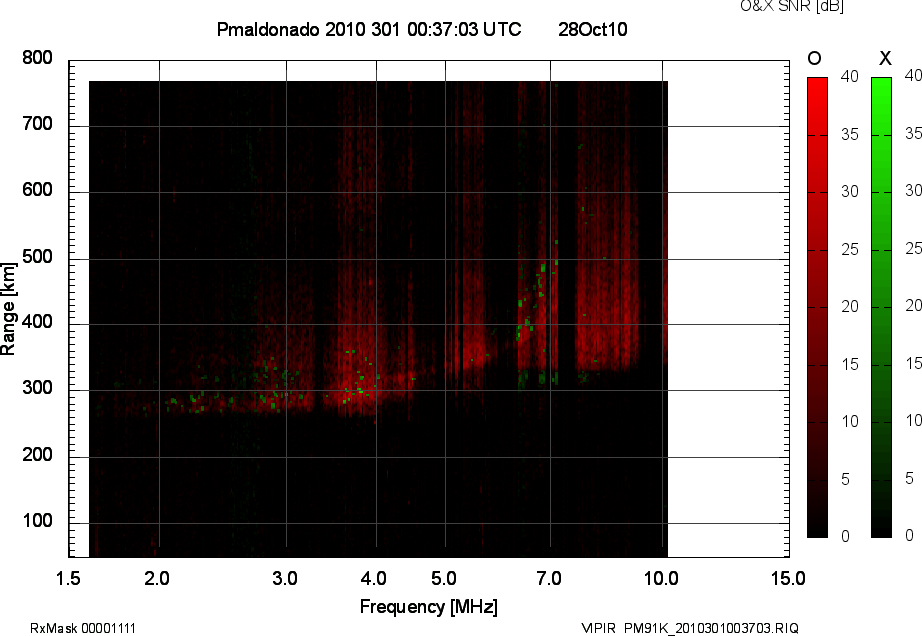Click the plot title 'Pmaldonado 2010 301 00:37:03 UTC'
922x636 pixels.
pyautogui.click(x=369, y=29)
